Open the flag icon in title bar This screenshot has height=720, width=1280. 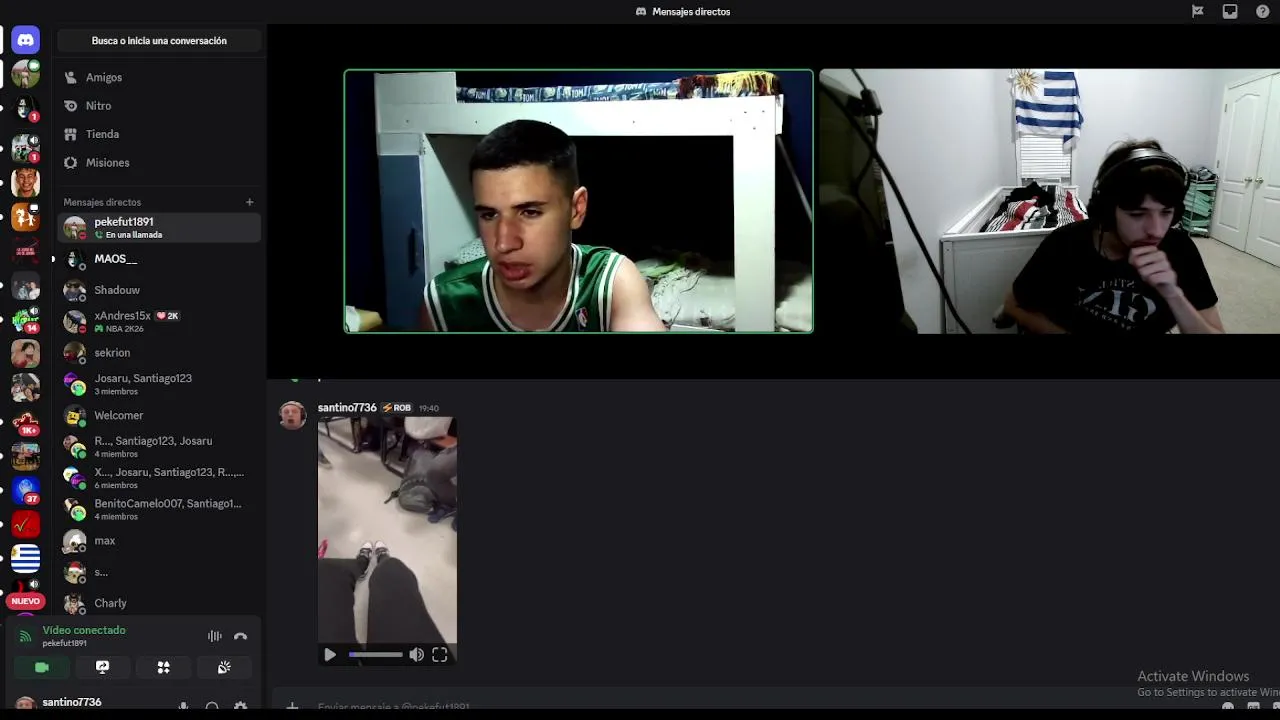tap(1197, 12)
